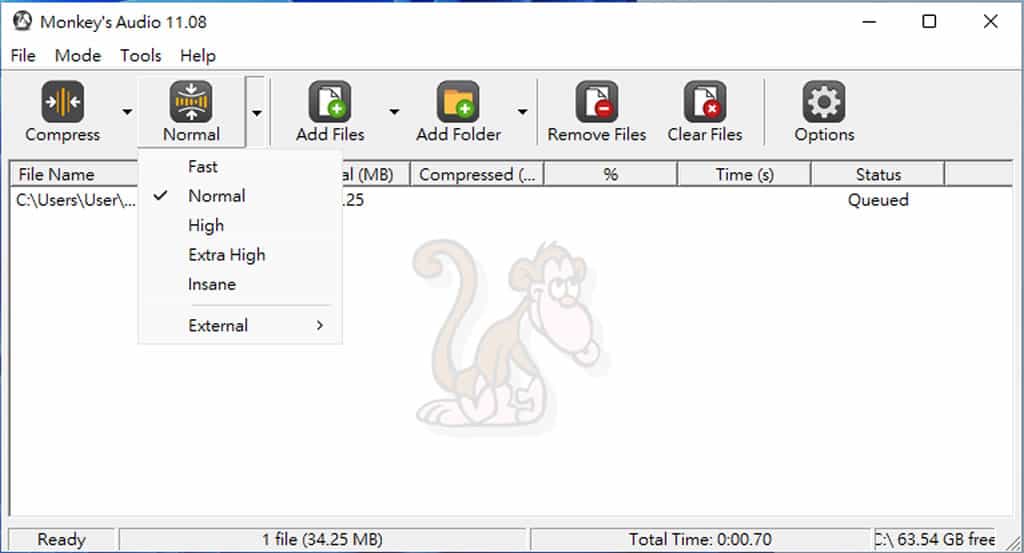Select Fast compression level
The height and width of the screenshot is (553, 1024).
point(240,166)
